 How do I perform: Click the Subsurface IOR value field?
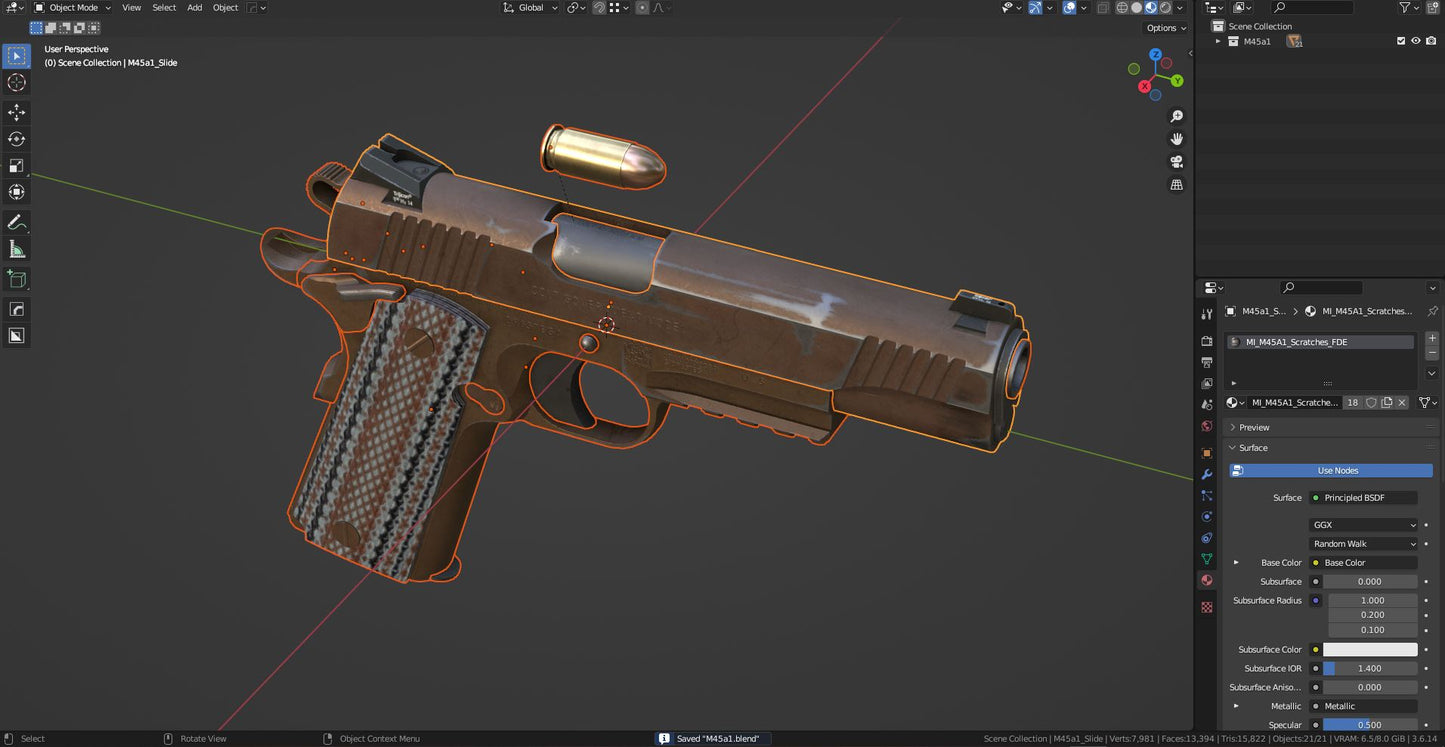[x=1370, y=669]
